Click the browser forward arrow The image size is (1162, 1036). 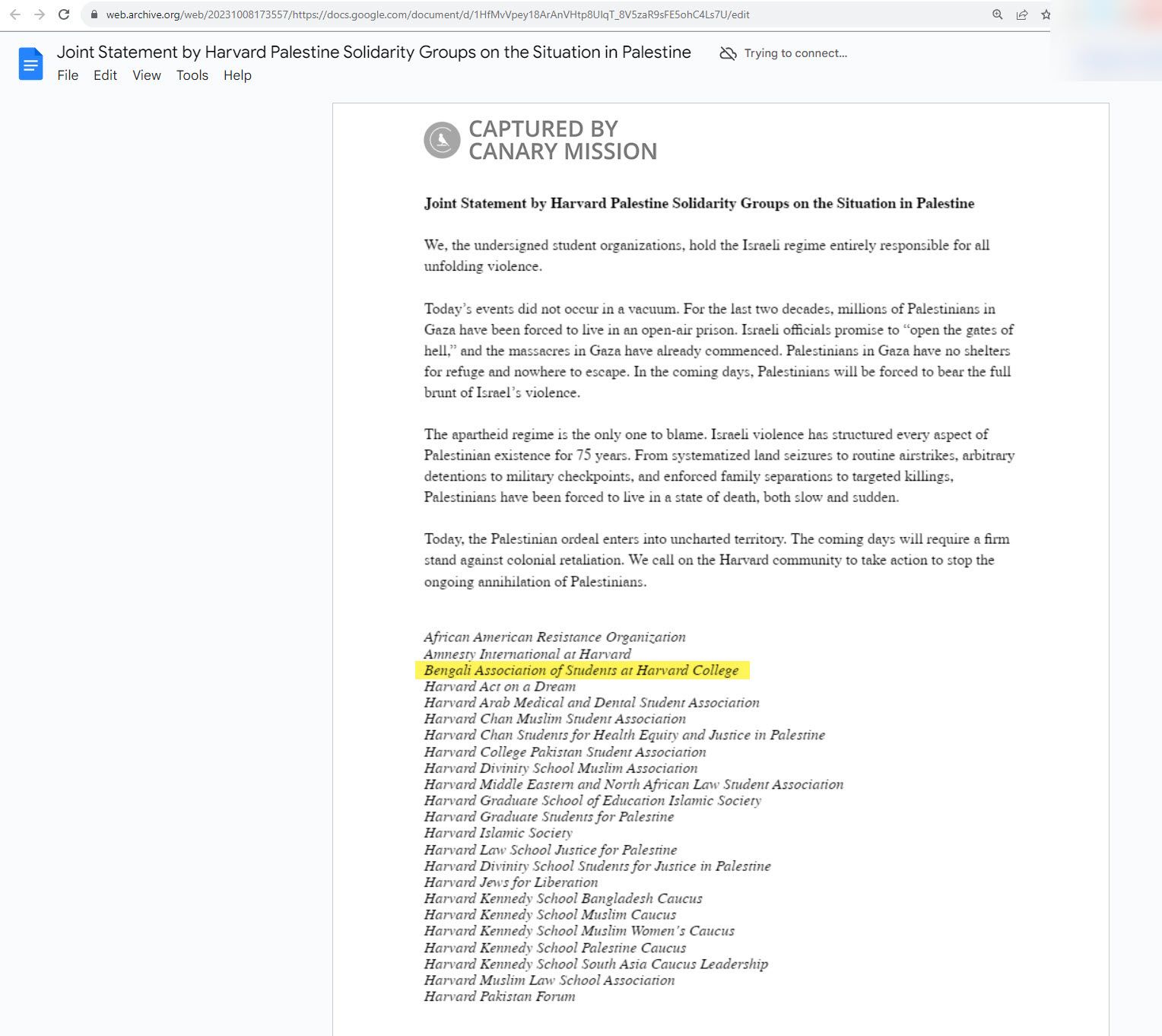coord(40,14)
